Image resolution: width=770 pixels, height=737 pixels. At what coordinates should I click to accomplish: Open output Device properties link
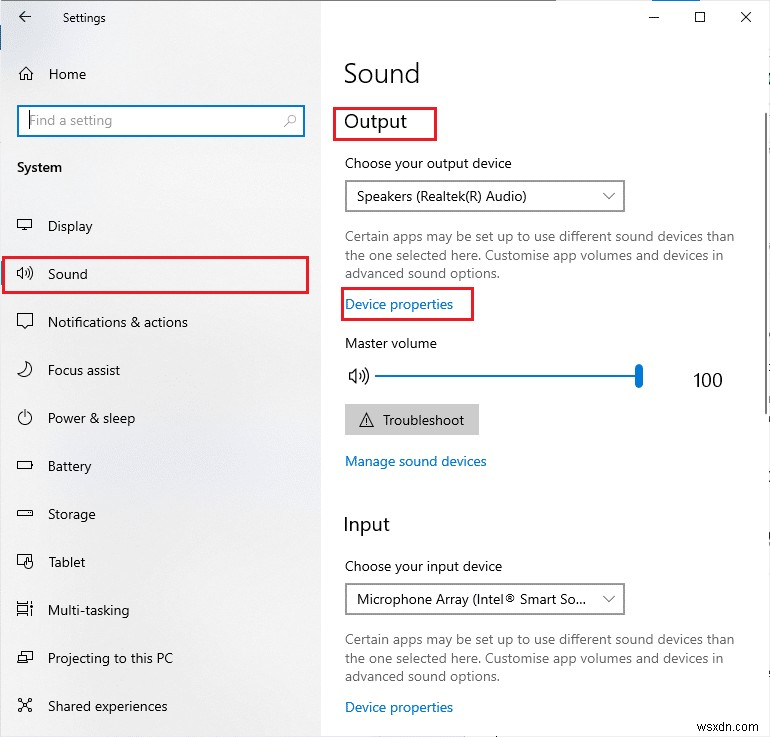click(x=399, y=304)
